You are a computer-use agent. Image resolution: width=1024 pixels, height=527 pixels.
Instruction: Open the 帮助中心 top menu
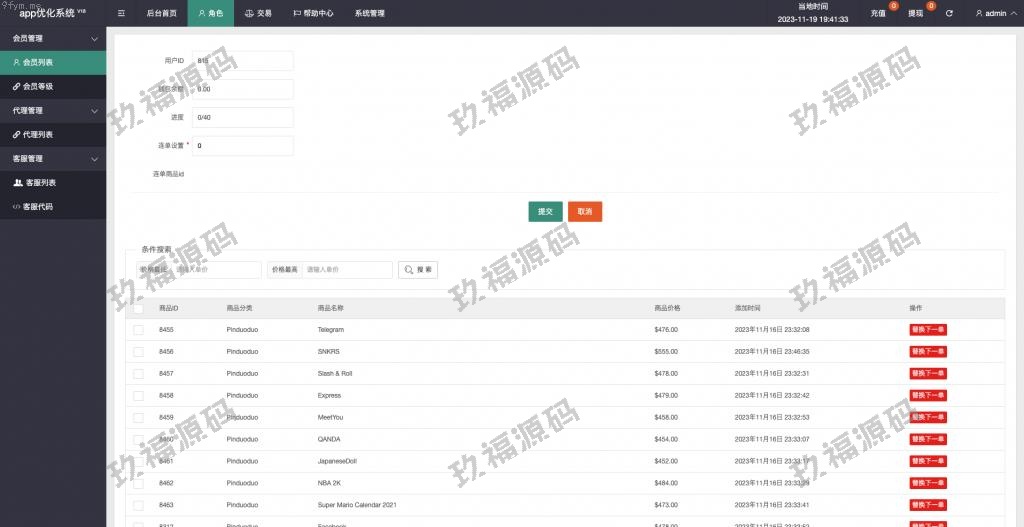tap(313, 13)
